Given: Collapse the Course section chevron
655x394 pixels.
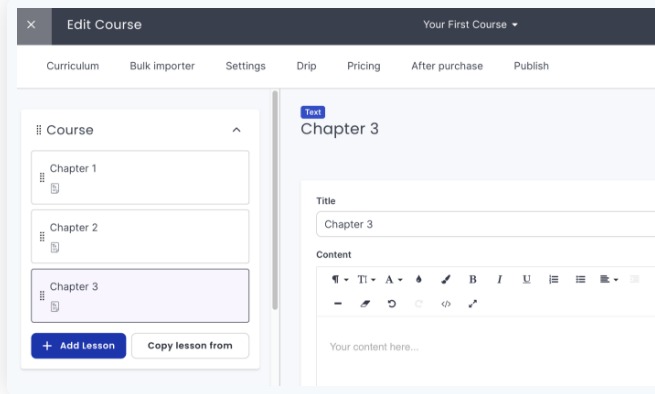Looking at the screenshot, I should click(236, 130).
